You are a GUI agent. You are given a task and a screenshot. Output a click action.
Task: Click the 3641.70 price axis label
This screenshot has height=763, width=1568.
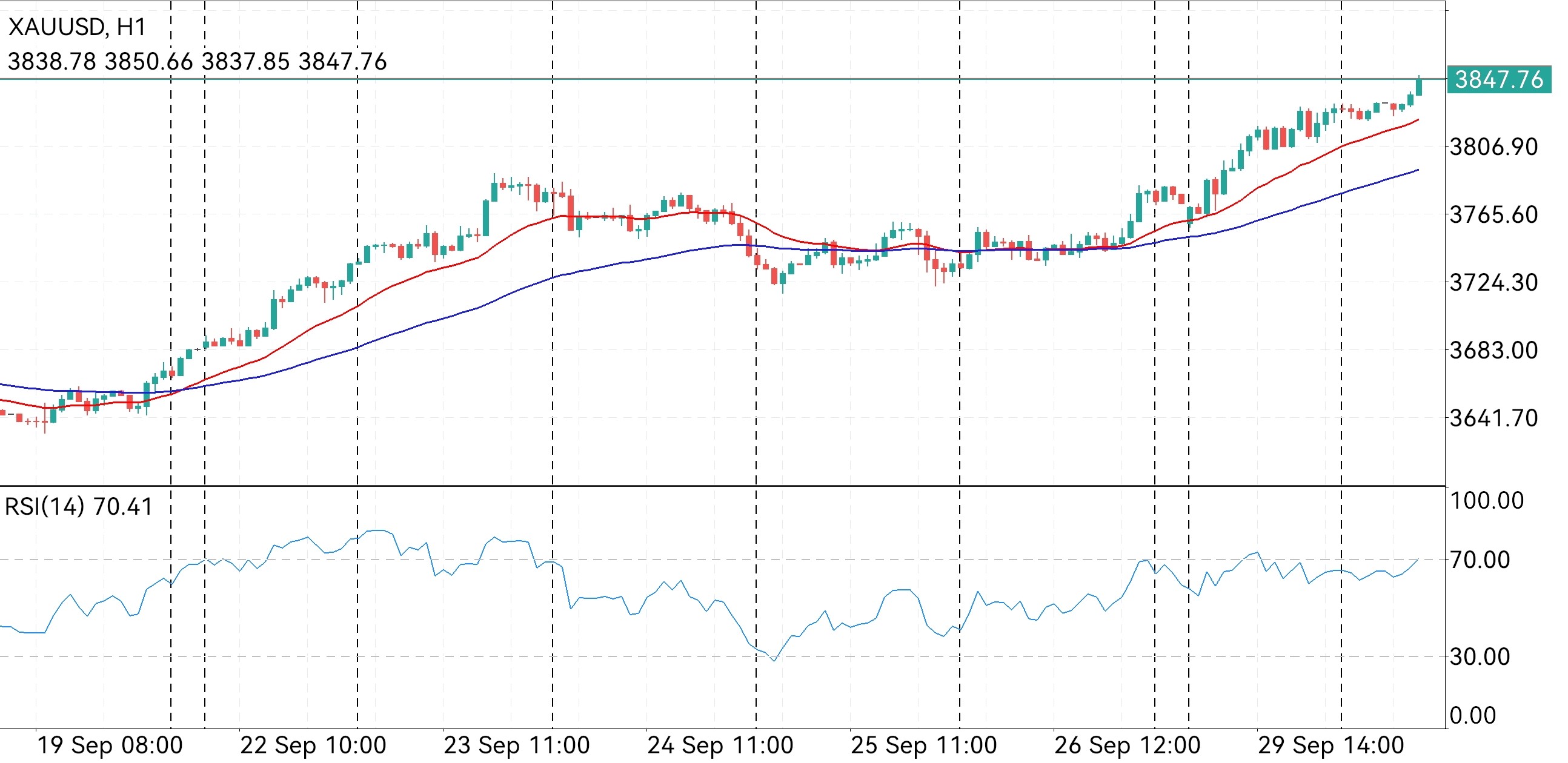[1493, 418]
